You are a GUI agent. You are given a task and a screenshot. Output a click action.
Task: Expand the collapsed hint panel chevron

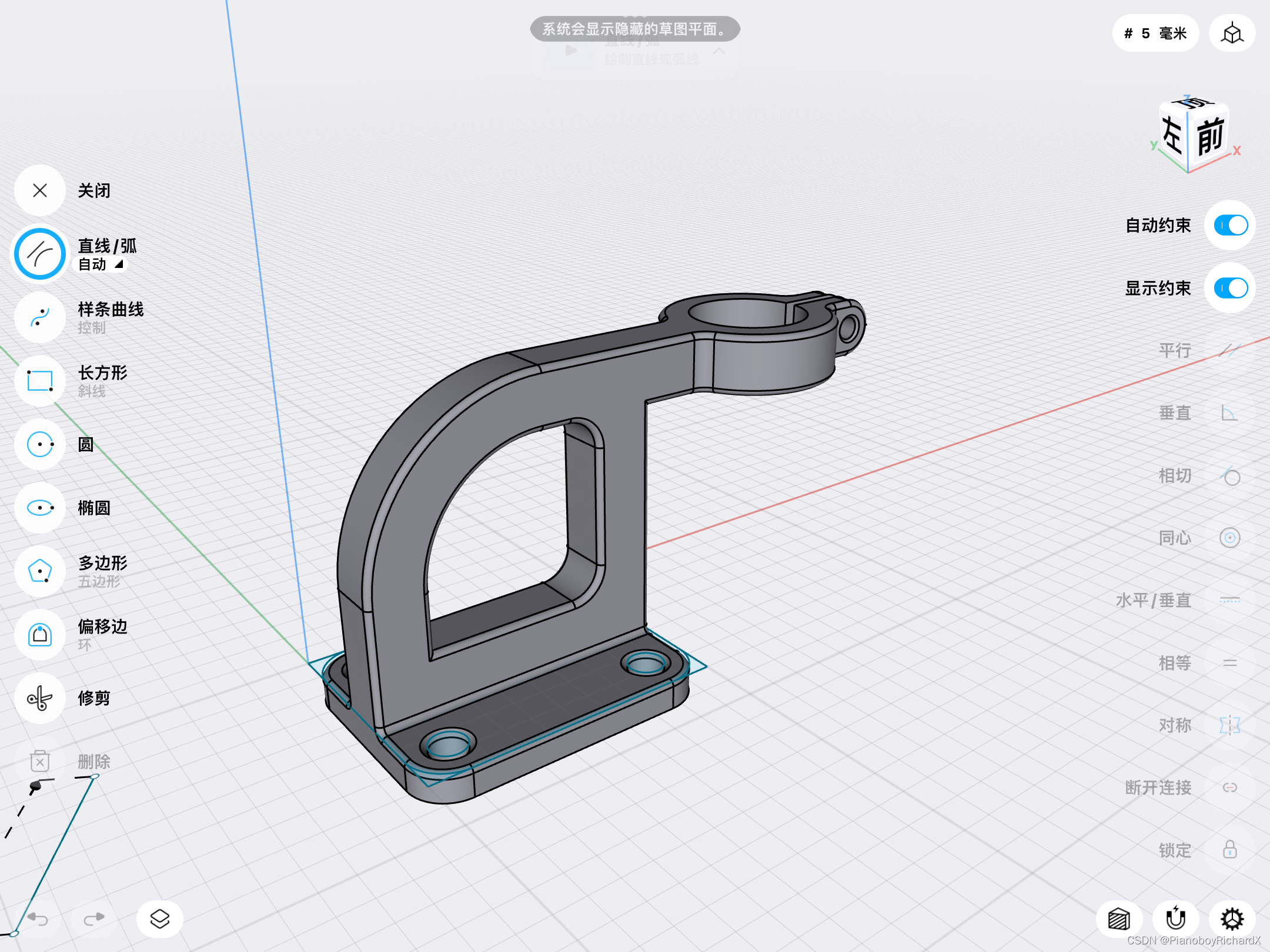click(x=718, y=52)
